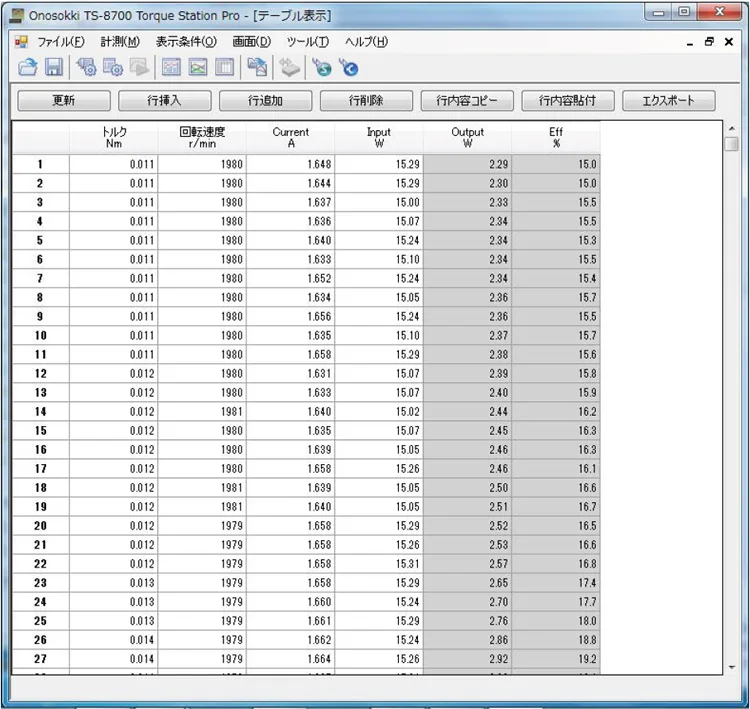Click torque cell 0.013 in row 23
This screenshot has width=750, height=709.
[x=114, y=583]
